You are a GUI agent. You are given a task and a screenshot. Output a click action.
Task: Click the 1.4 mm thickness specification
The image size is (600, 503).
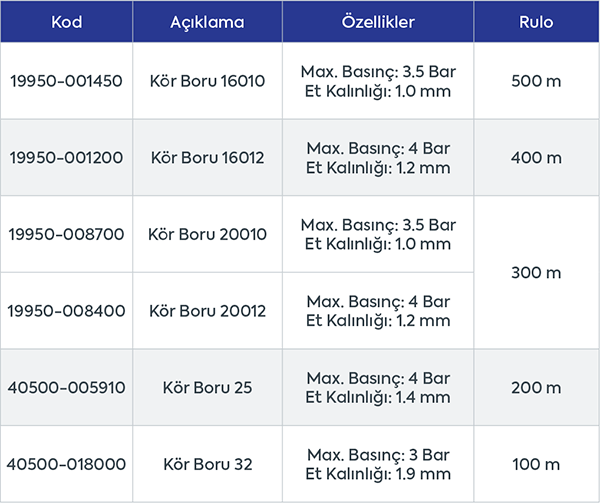[378, 398]
